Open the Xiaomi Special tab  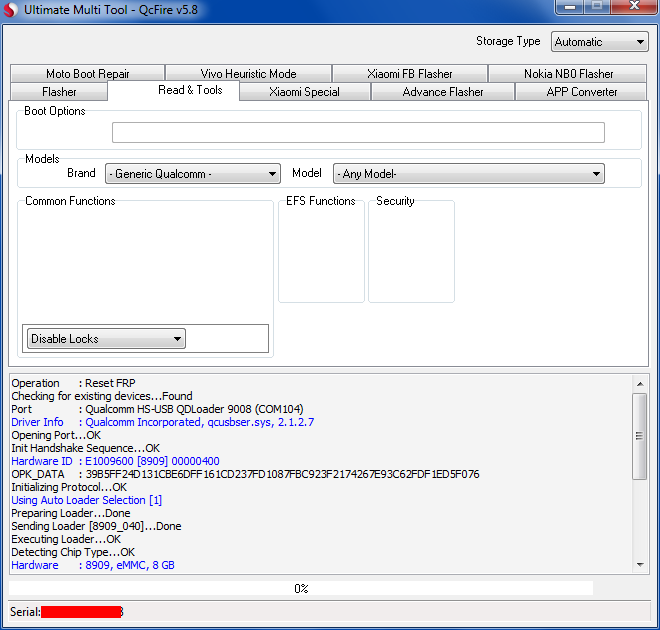click(304, 92)
